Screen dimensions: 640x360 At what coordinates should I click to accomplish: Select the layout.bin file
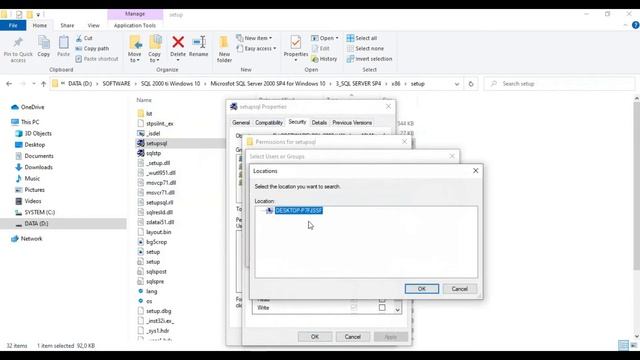[x=154, y=232]
